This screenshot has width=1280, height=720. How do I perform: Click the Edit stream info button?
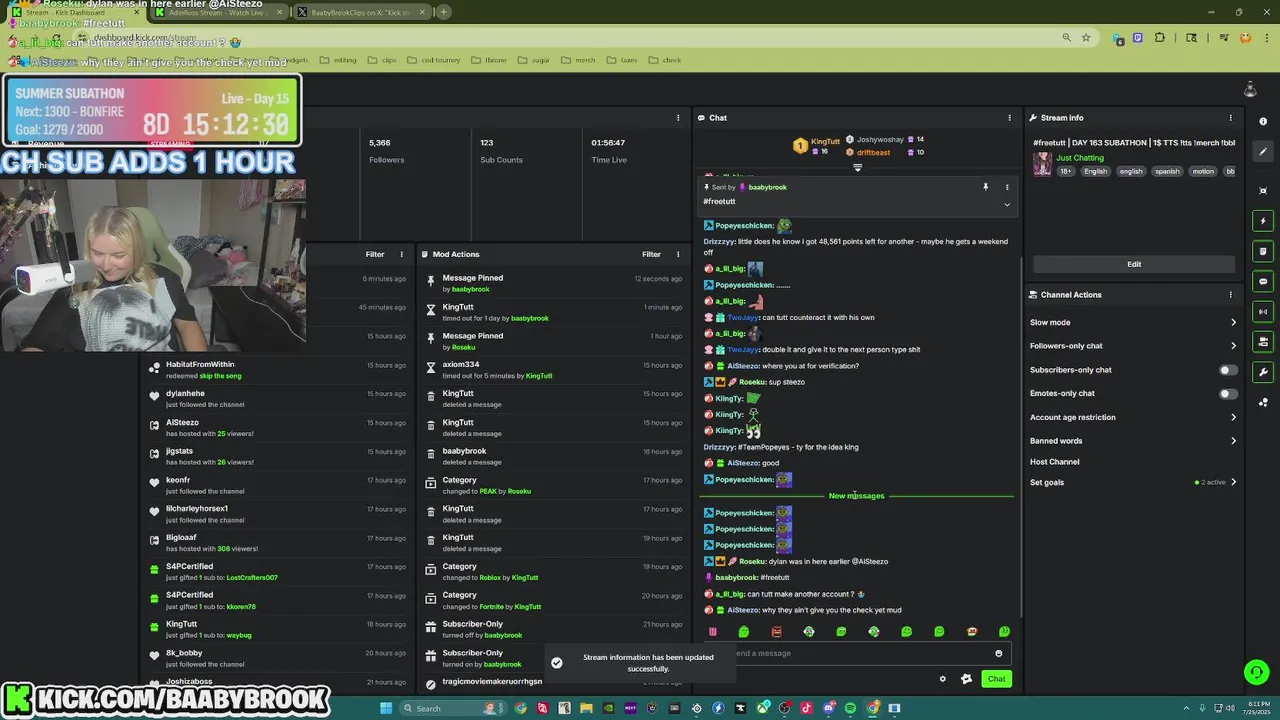coord(1134,264)
